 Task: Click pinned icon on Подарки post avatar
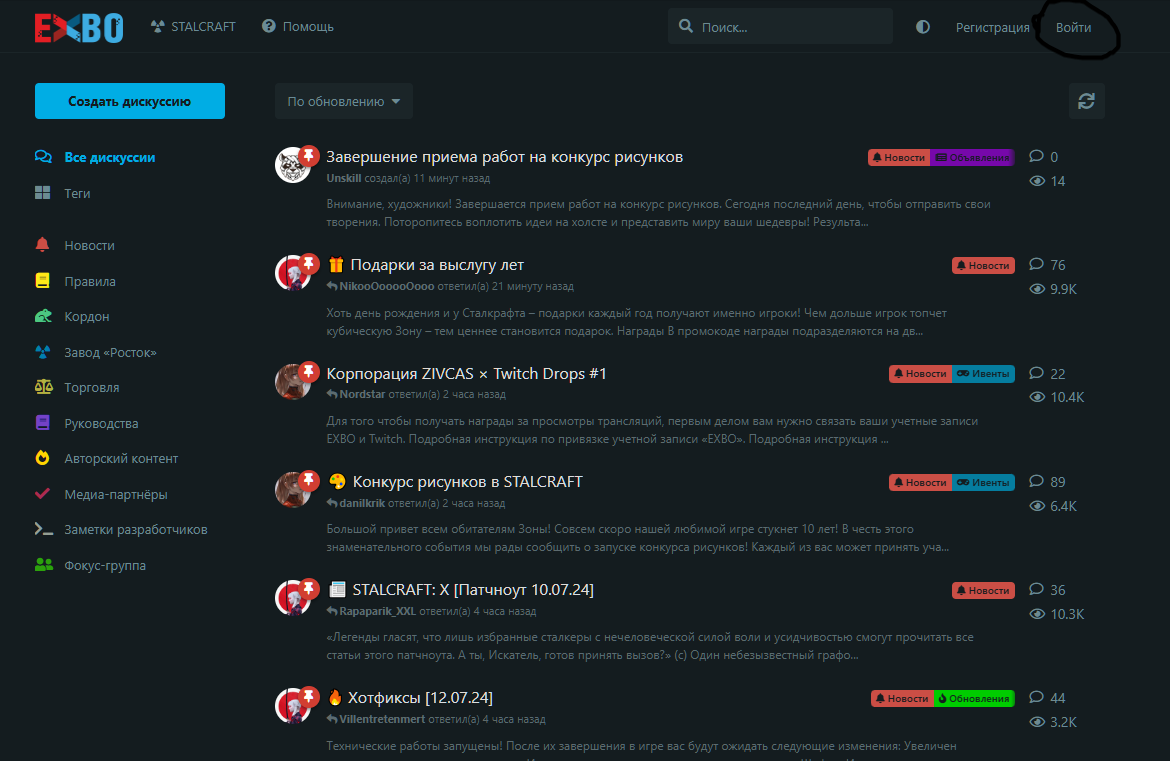(x=309, y=264)
